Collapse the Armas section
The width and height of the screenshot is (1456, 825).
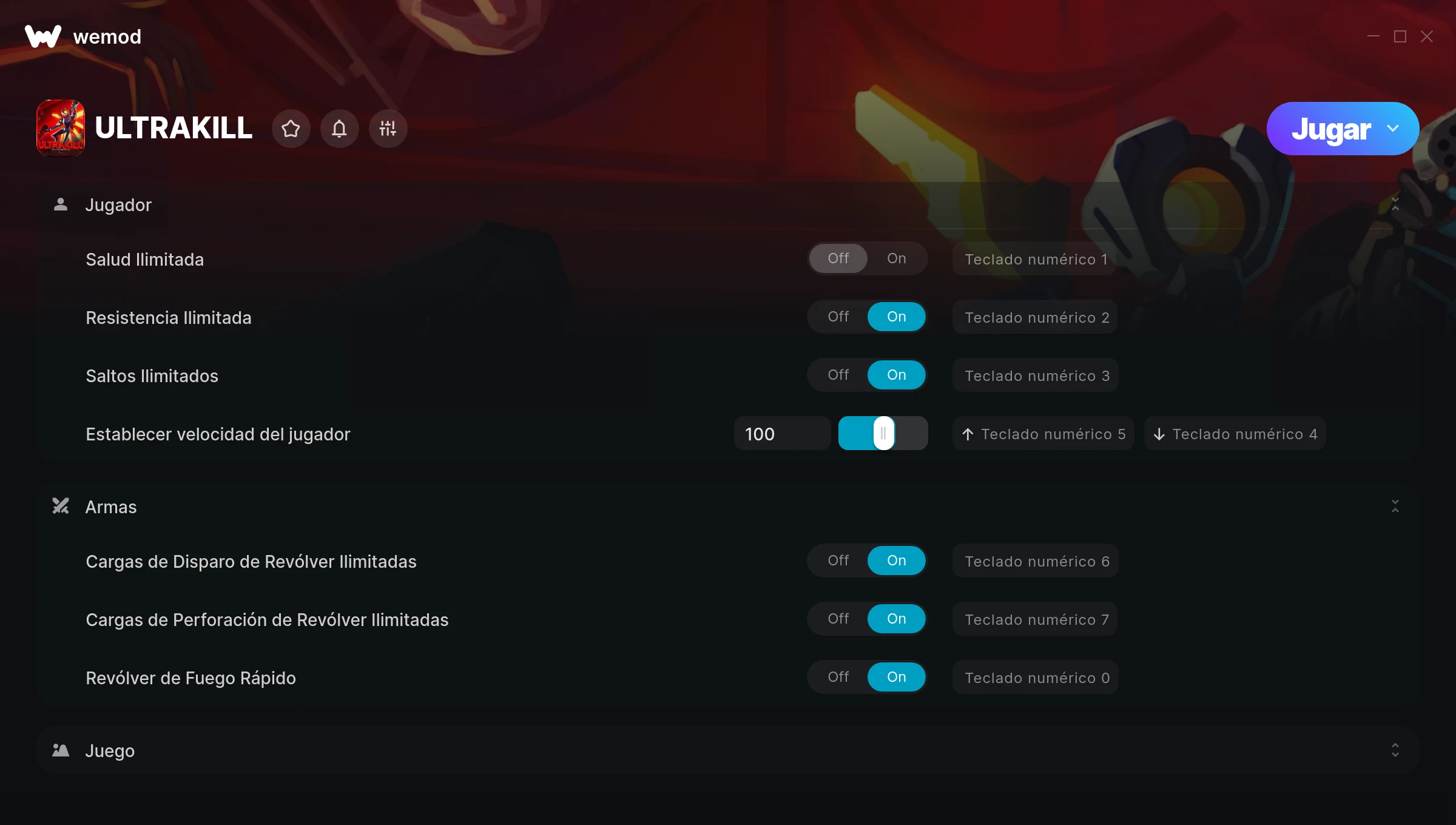[1395, 507]
